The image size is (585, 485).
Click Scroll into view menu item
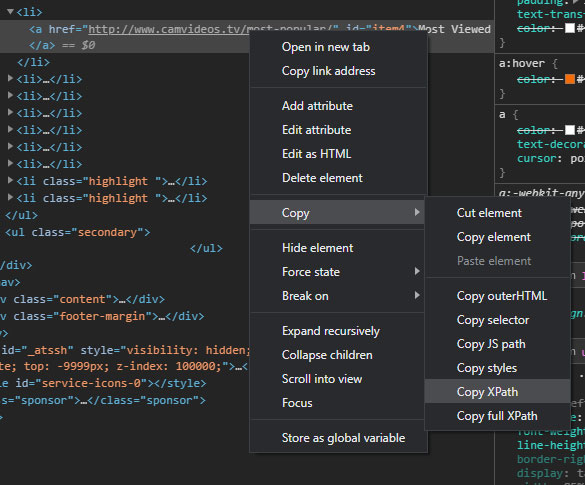click(338, 379)
